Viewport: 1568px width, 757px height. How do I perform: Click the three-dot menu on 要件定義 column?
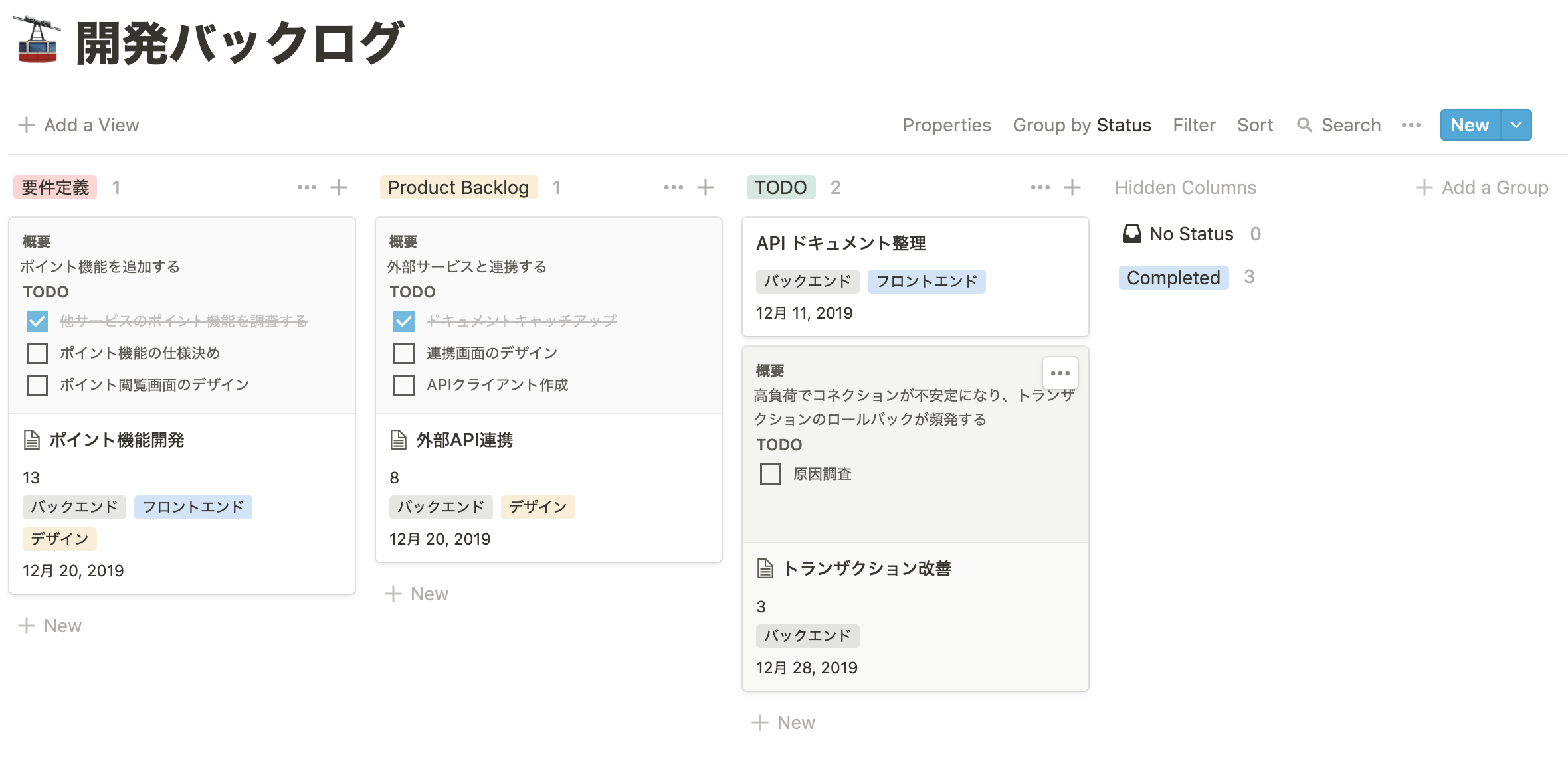[x=307, y=186]
